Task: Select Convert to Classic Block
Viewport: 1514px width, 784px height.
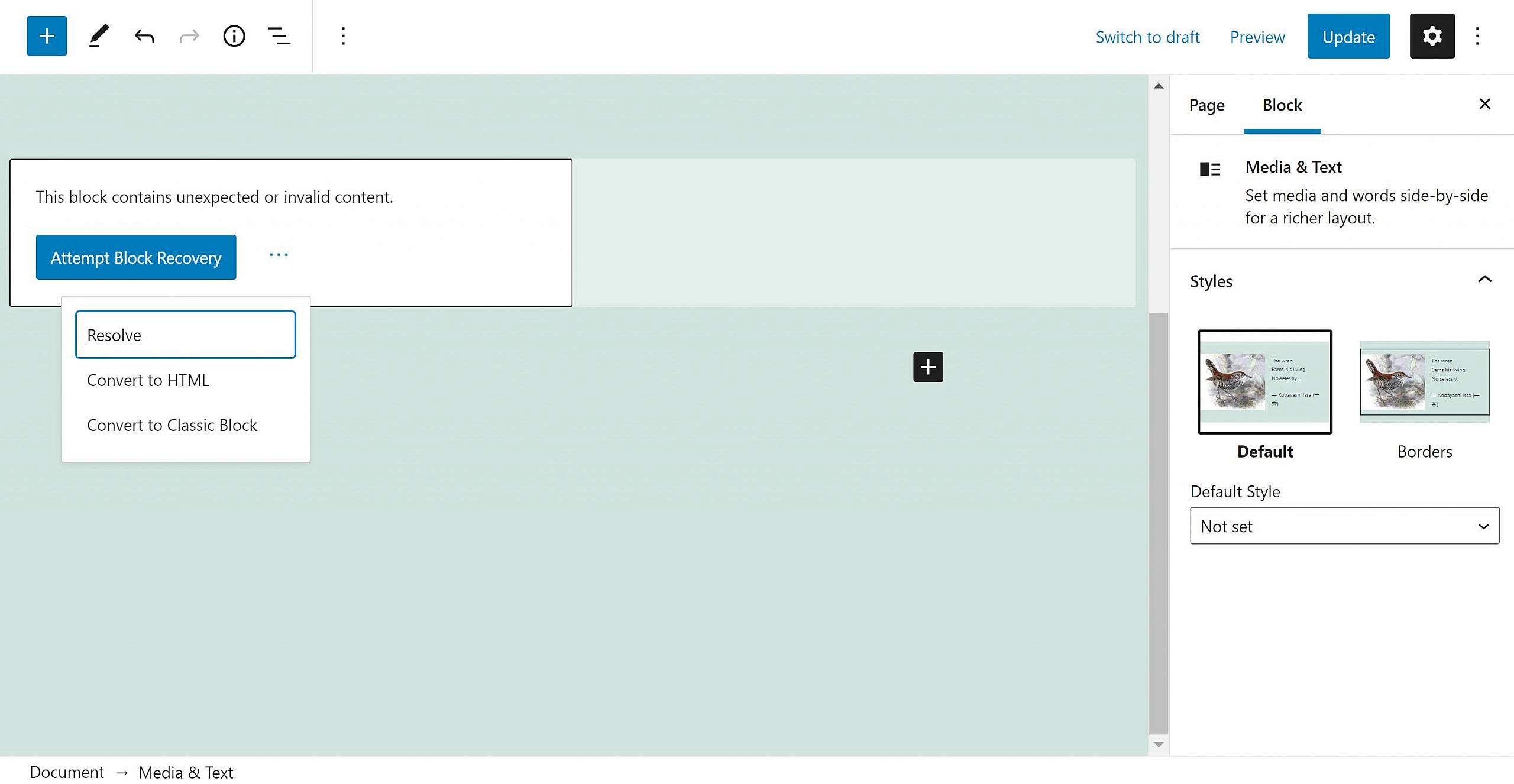Action: pyautogui.click(x=172, y=425)
